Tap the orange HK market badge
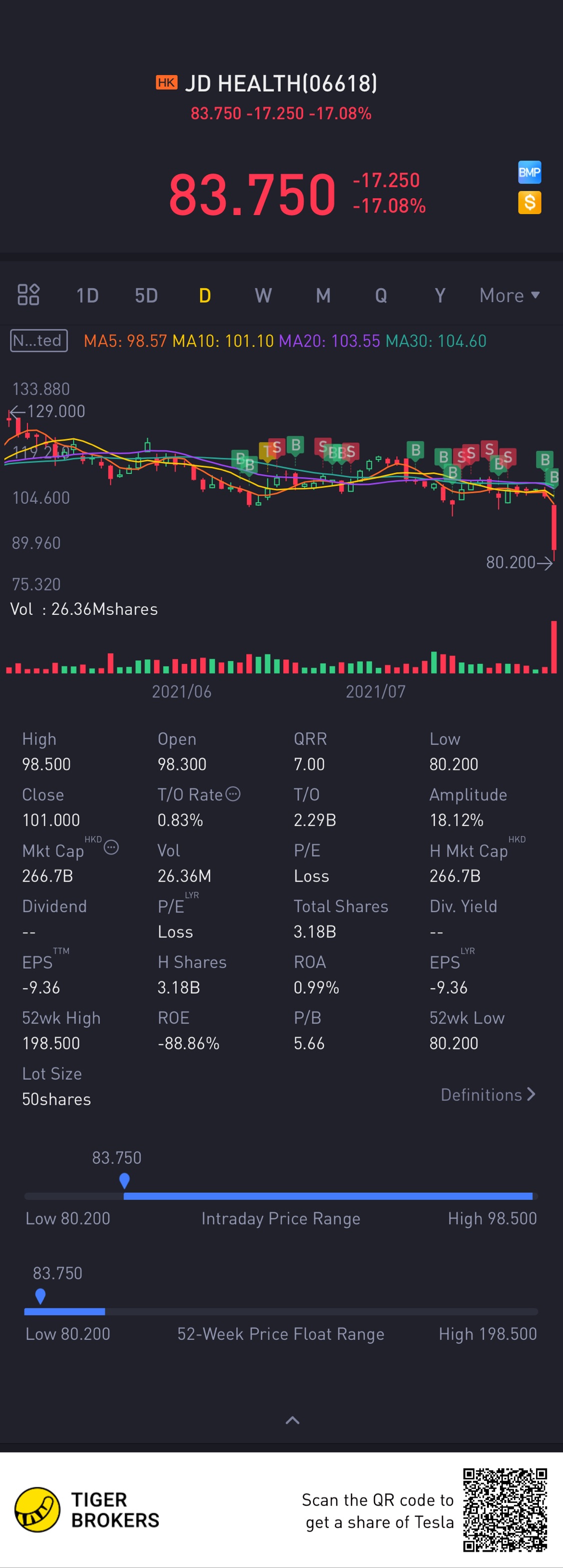The image size is (563, 1568). [x=166, y=83]
